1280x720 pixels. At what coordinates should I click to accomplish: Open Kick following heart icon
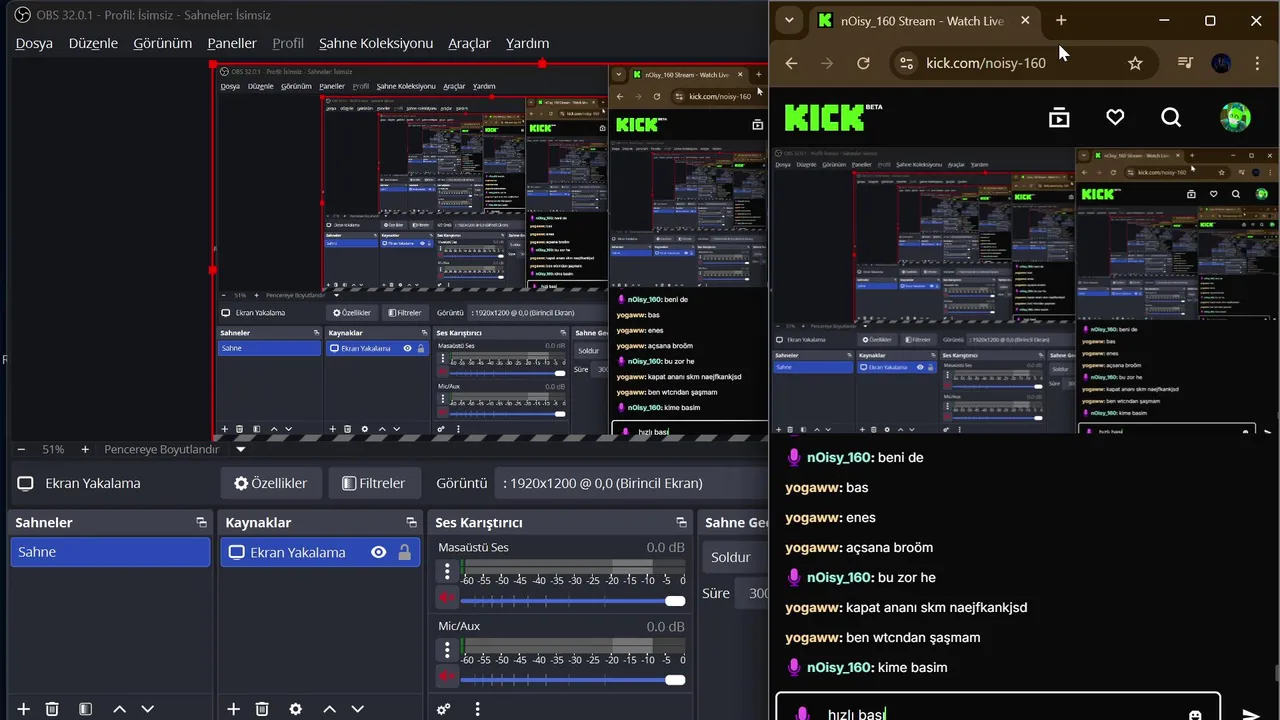(1115, 118)
